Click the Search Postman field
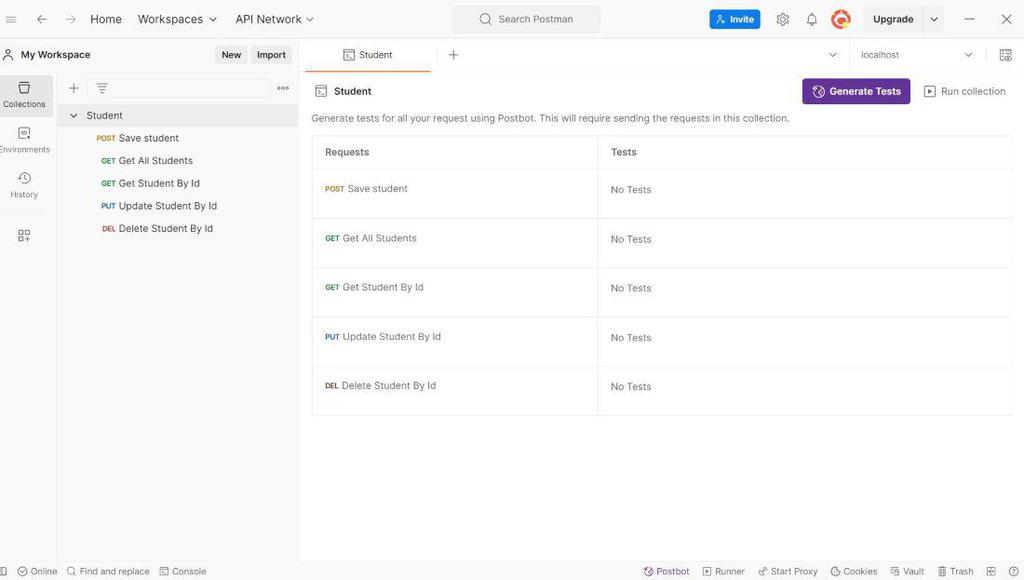 tap(527, 19)
